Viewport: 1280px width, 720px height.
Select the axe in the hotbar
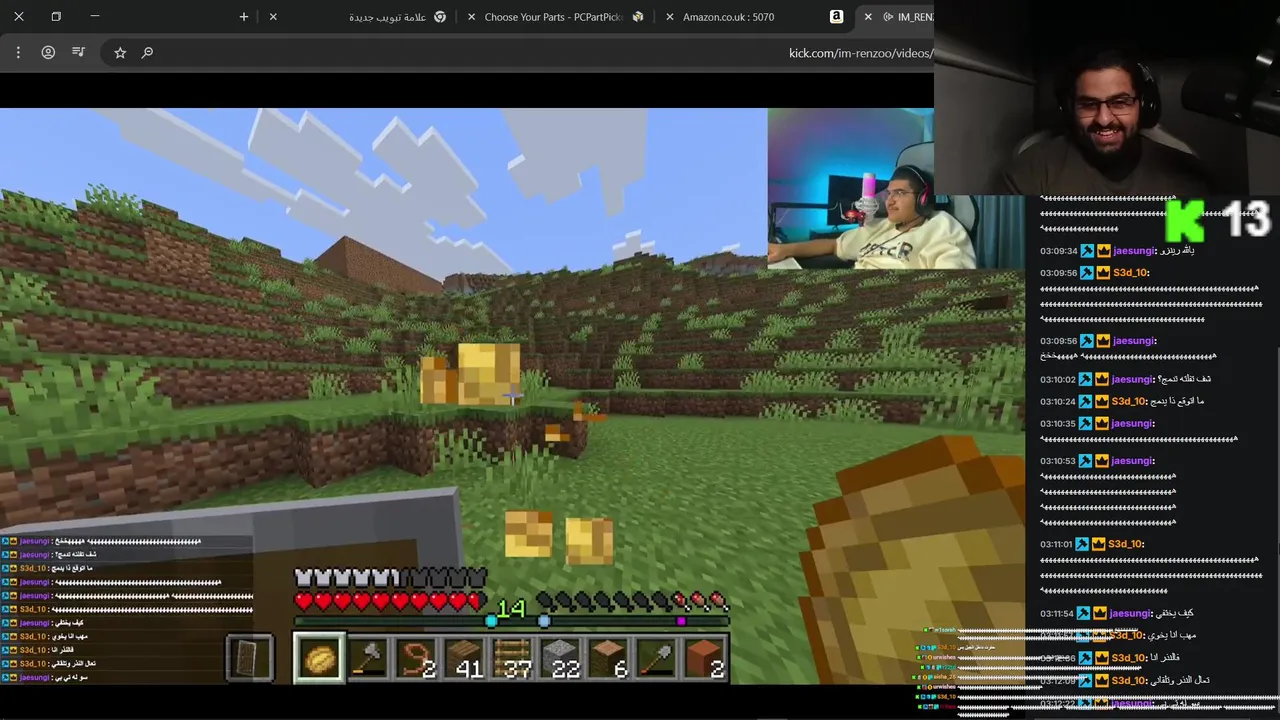point(369,659)
